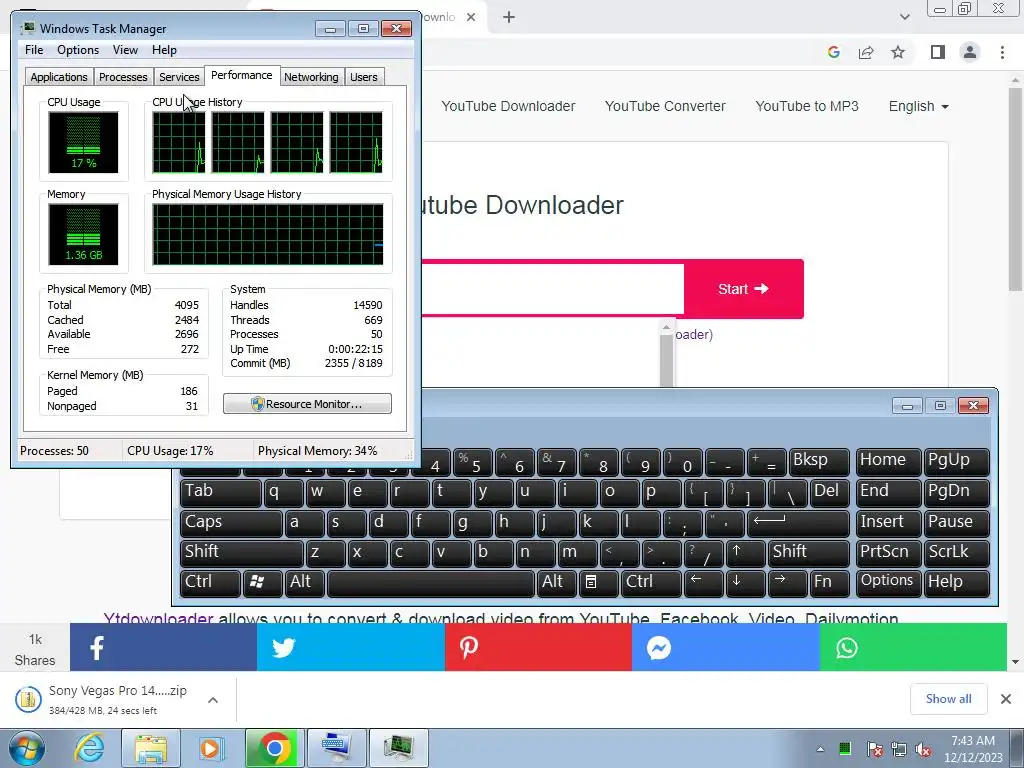Click the muted volume tray icon
This screenshot has width=1024, height=768.
(x=923, y=749)
